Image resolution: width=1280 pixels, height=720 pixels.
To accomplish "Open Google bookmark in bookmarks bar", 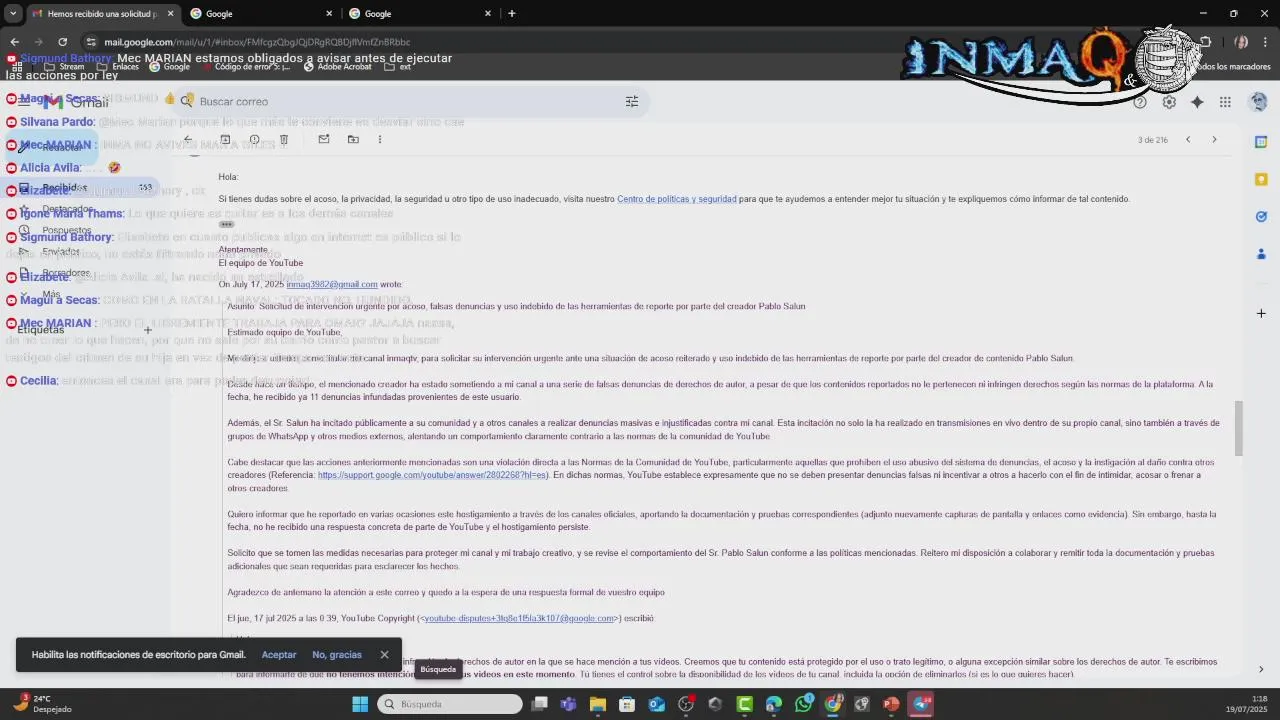I will click(x=170, y=67).
